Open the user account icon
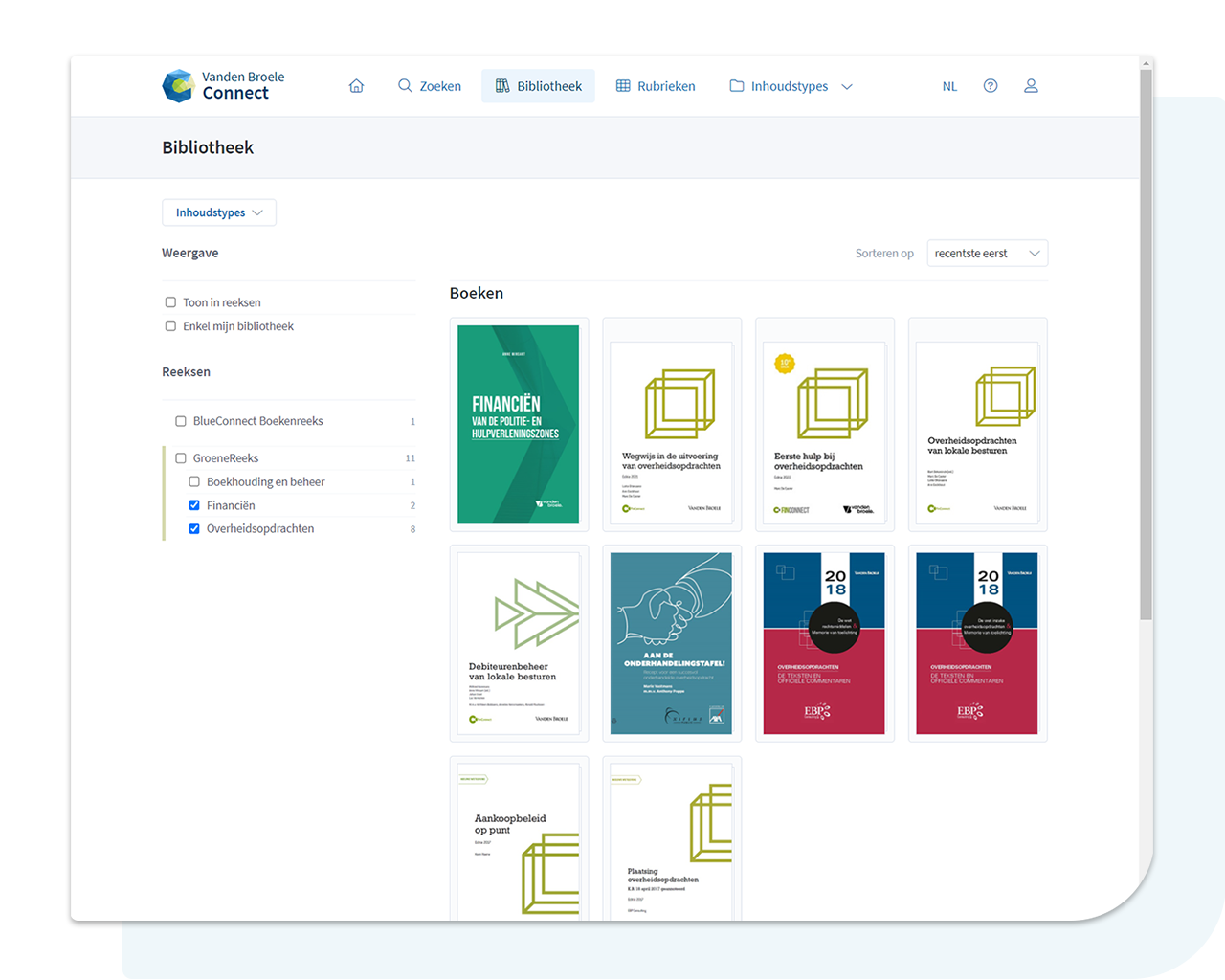1225x980 pixels. pos(1031,86)
